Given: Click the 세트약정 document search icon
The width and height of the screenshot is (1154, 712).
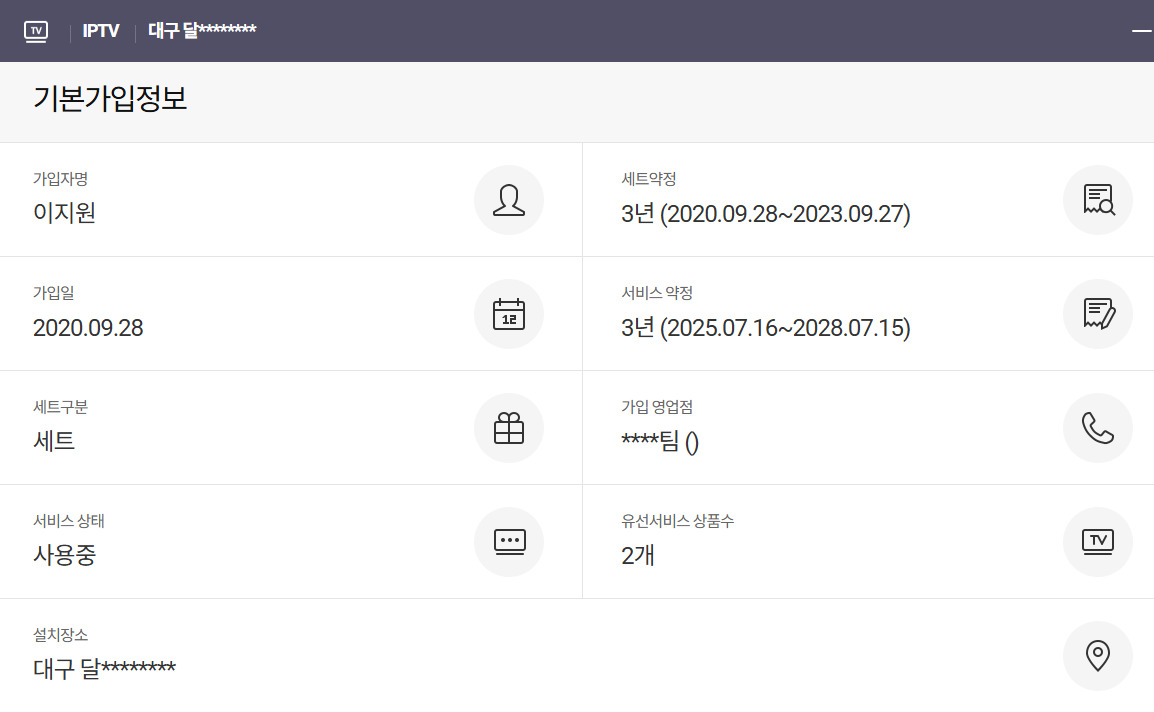Looking at the screenshot, I should coord(1097,200).
